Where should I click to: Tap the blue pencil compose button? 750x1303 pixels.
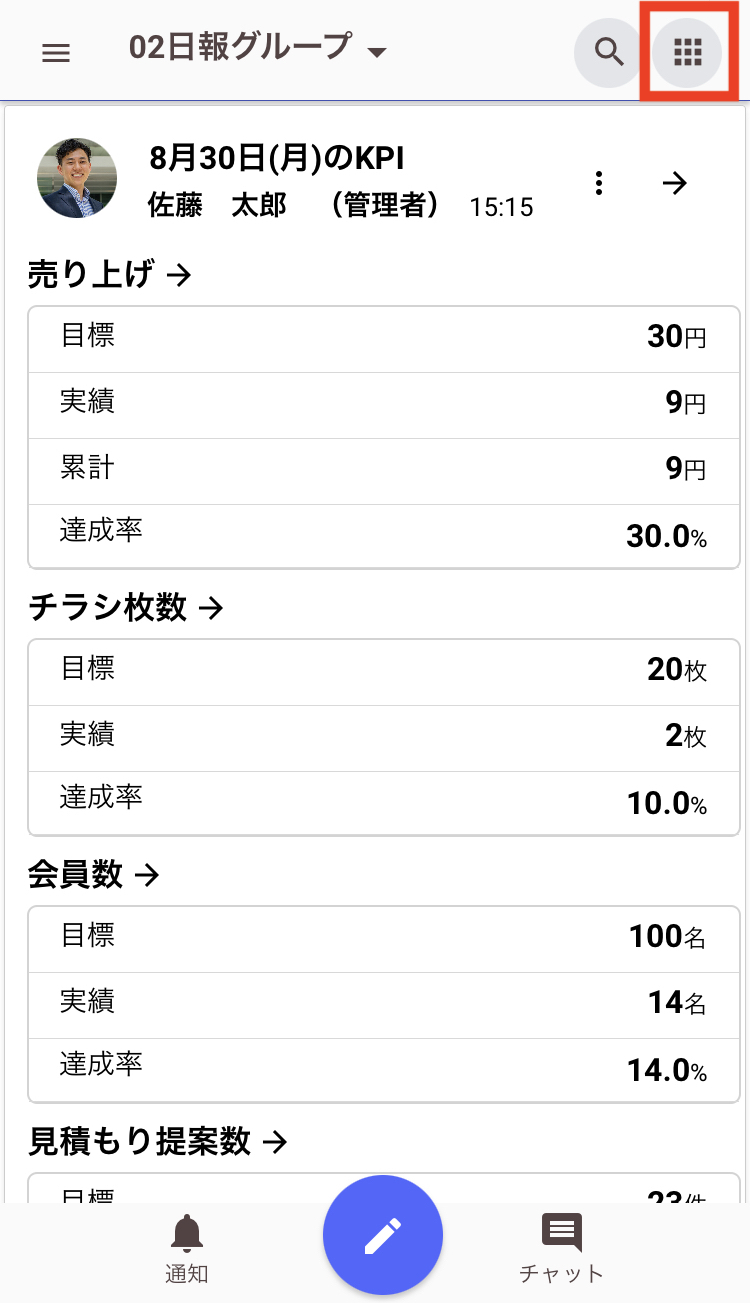point(383,1235)
